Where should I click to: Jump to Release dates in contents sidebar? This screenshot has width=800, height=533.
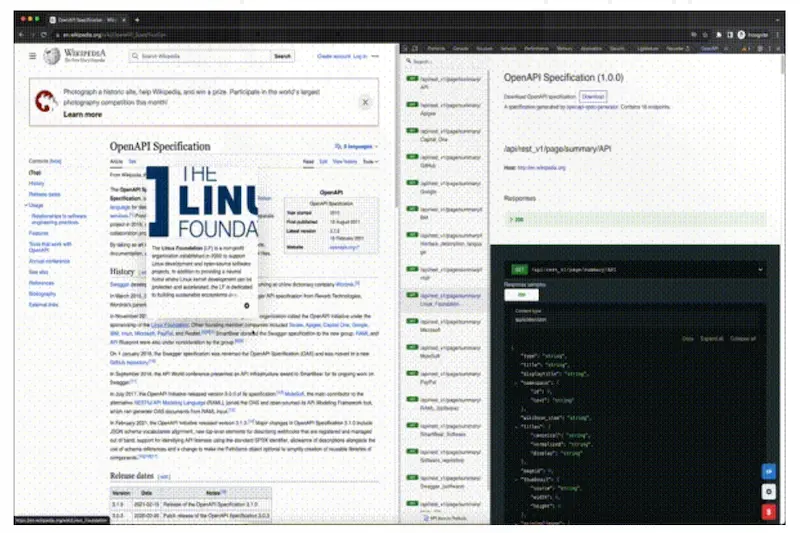point(44,194)
